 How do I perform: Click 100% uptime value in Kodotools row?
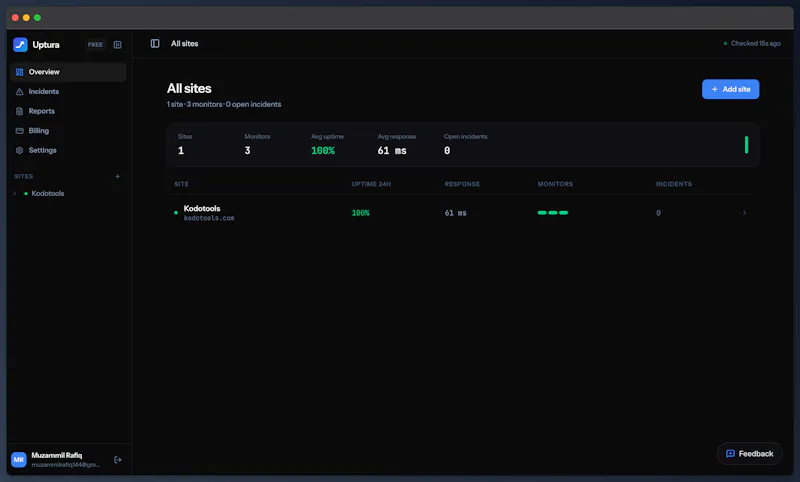[x=361, y=213]
